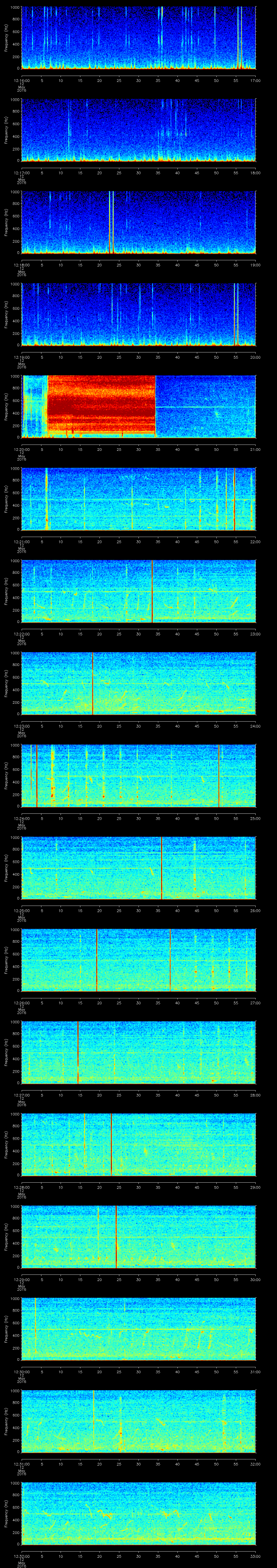Click the red vertical spike in 12:22:00 spectrogram

click(152, 591)
